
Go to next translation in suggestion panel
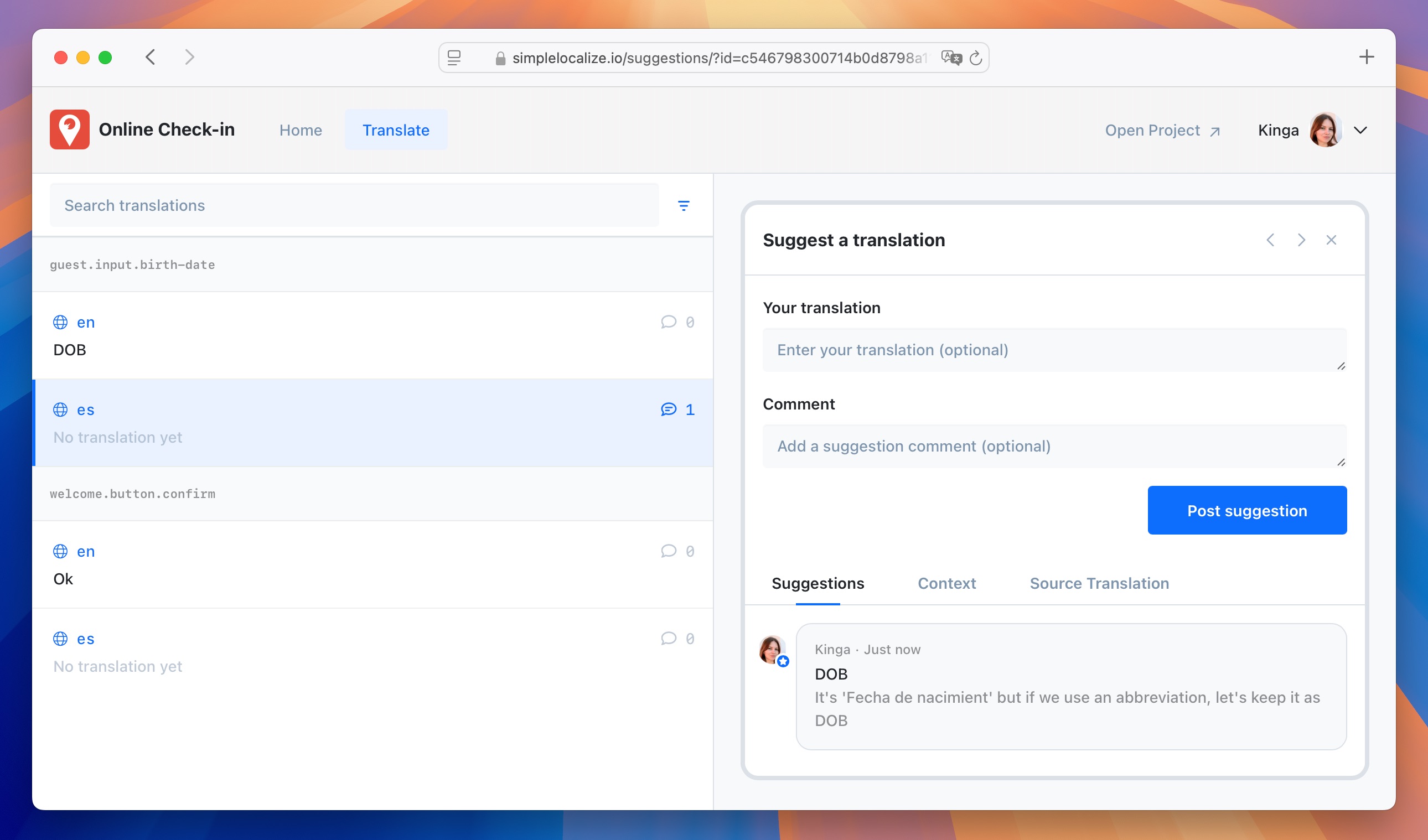(1301, 240)
